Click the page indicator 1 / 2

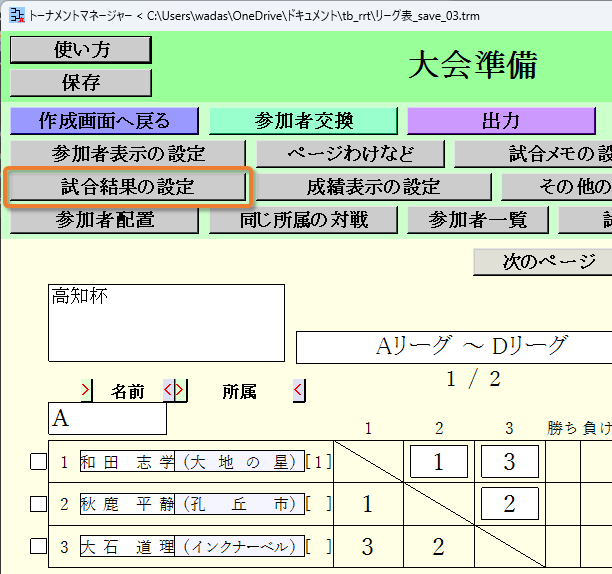click(473, 379)
